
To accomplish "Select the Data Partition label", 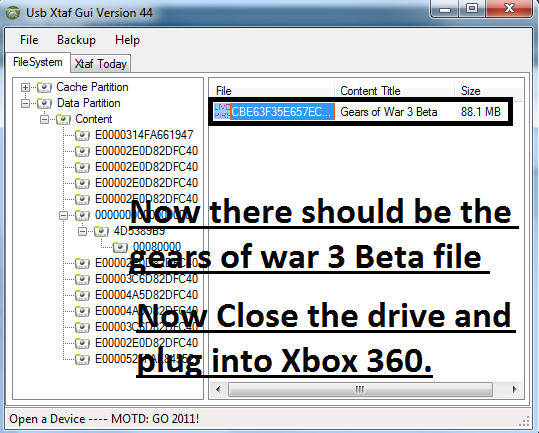I will pyautogui.click(x=89, y=103).
